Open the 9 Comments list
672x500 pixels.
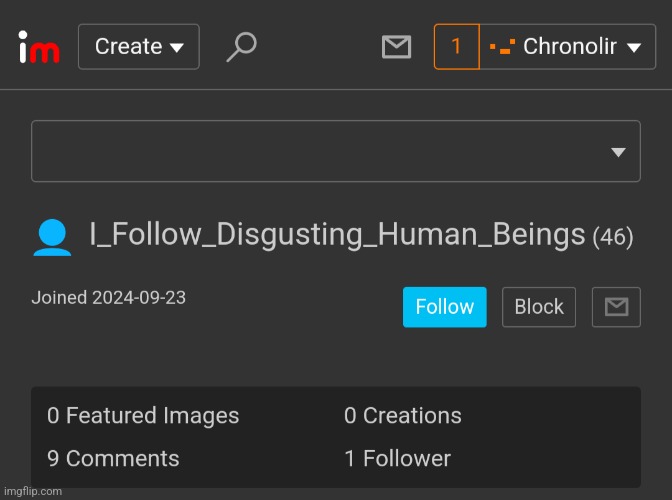coord(113,458)
